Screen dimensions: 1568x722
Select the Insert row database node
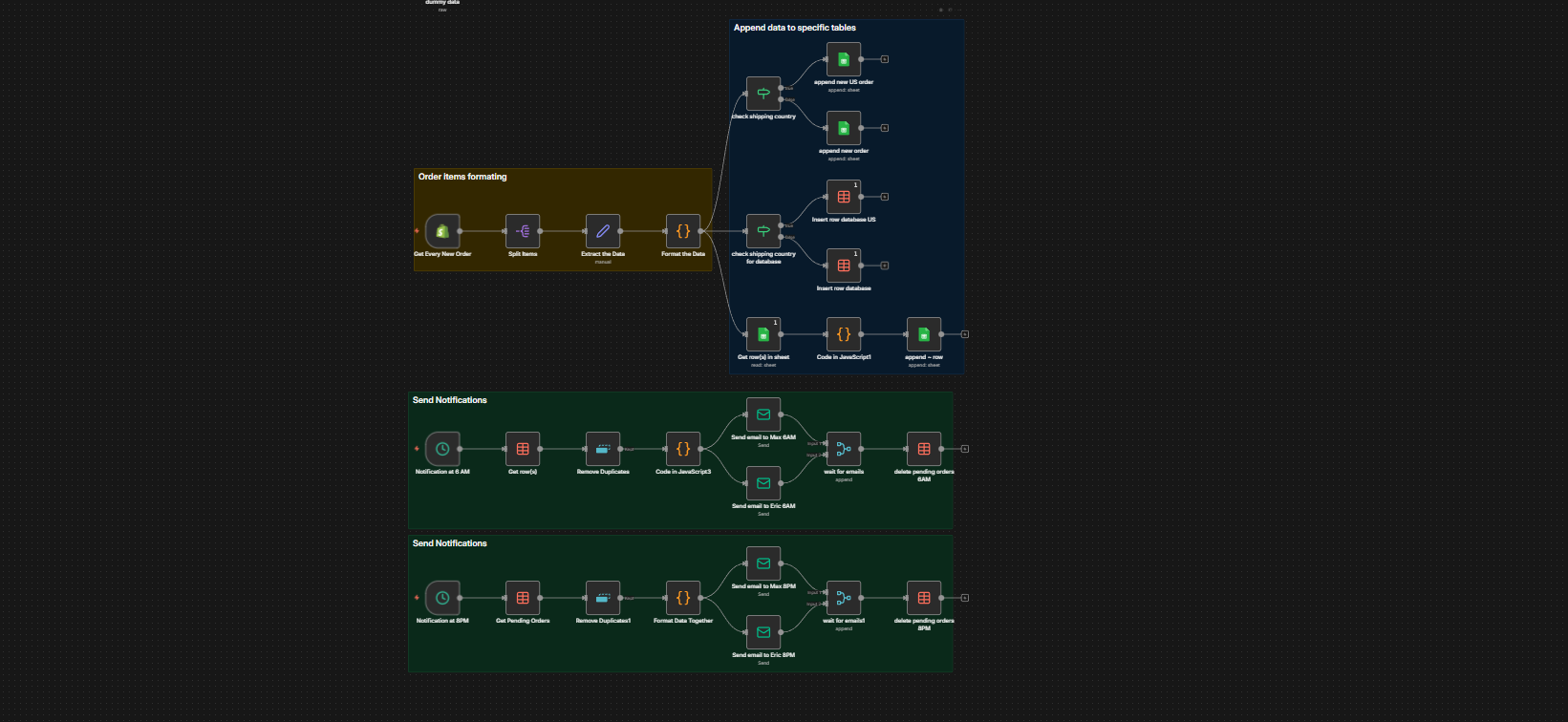tap(844, 265)
